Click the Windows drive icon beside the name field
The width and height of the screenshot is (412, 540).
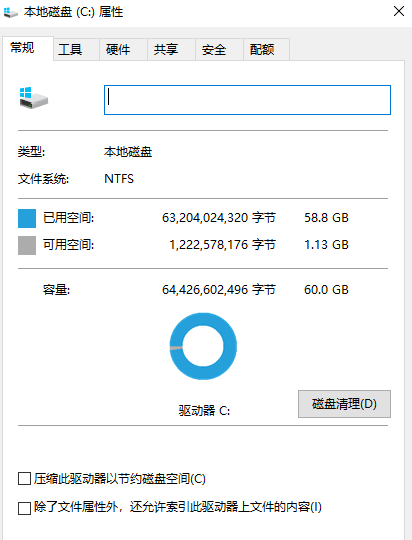(33, 98)
